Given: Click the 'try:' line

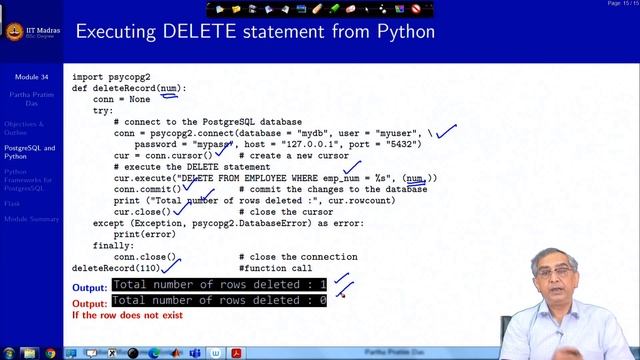Looking at the screenshot, I should pyautogui.click(x=103, y=111).
